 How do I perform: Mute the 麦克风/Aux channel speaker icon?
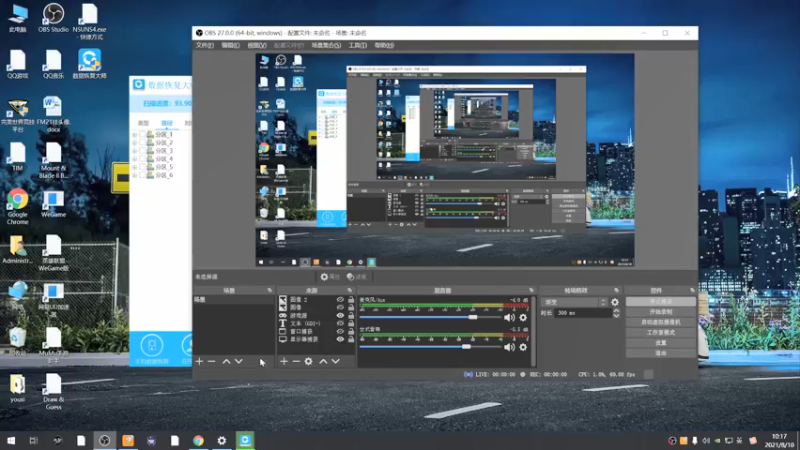[509, 317]
